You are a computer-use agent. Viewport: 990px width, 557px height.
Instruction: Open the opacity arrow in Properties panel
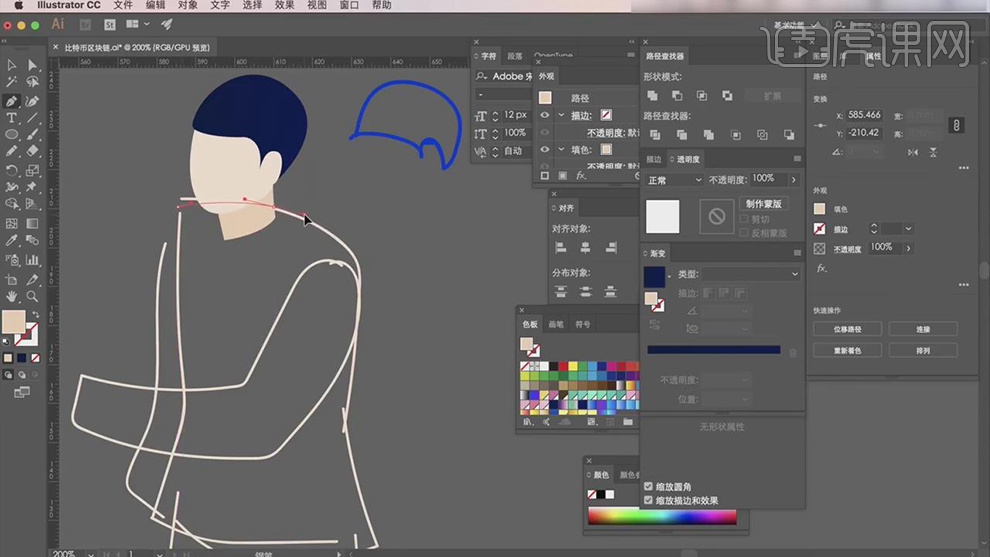point(908,248)
